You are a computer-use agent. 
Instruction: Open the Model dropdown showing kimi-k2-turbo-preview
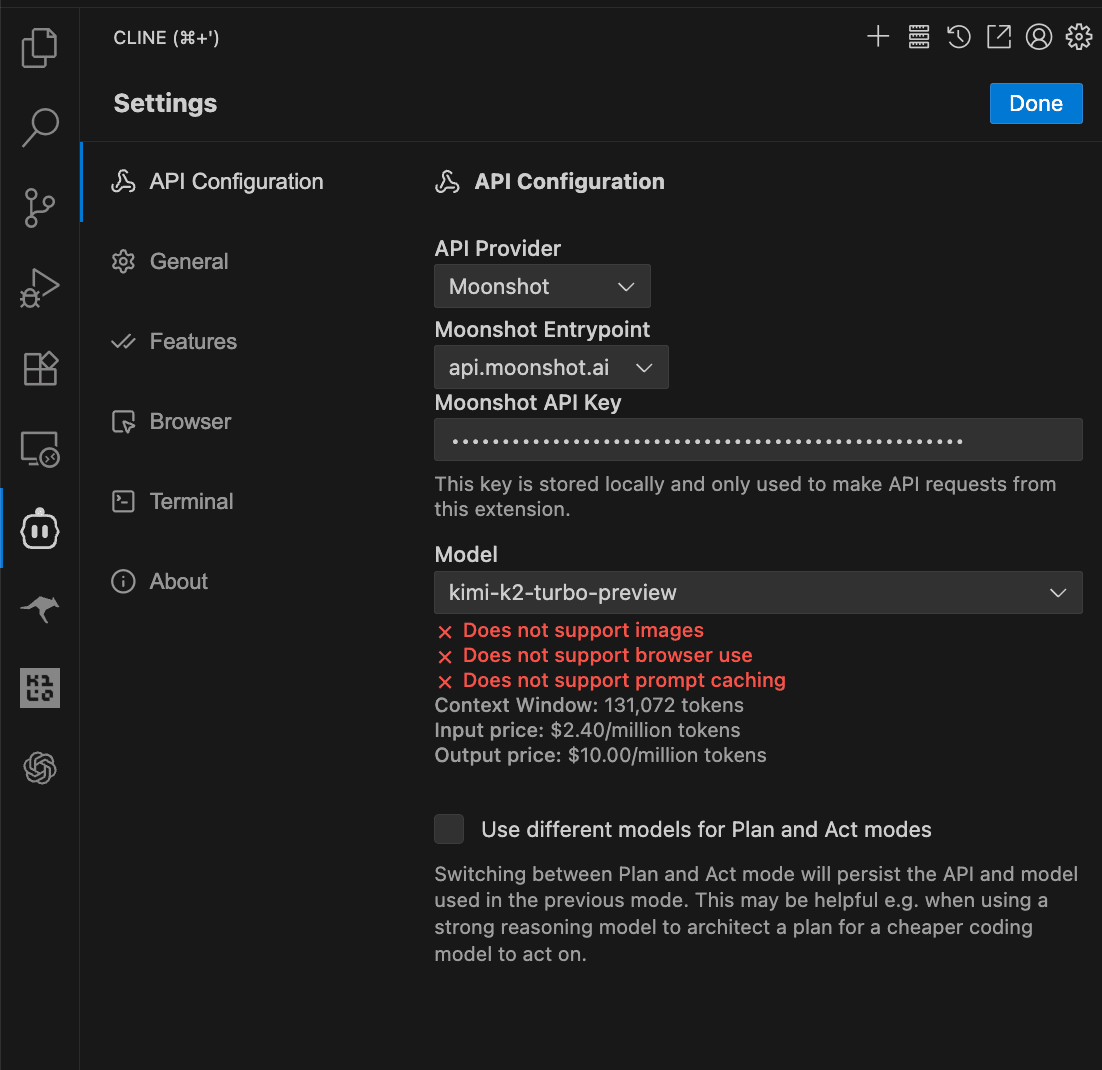click(757, 592)
